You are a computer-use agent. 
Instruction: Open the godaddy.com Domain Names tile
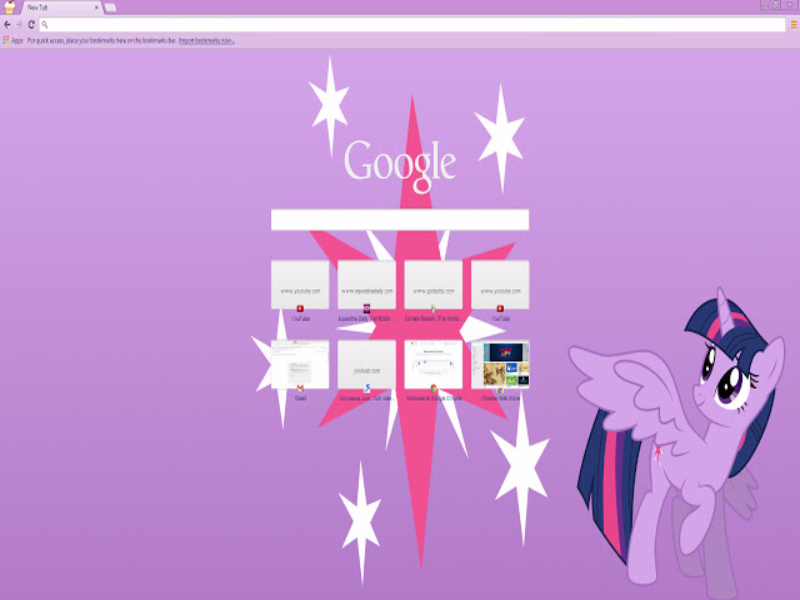433,285
